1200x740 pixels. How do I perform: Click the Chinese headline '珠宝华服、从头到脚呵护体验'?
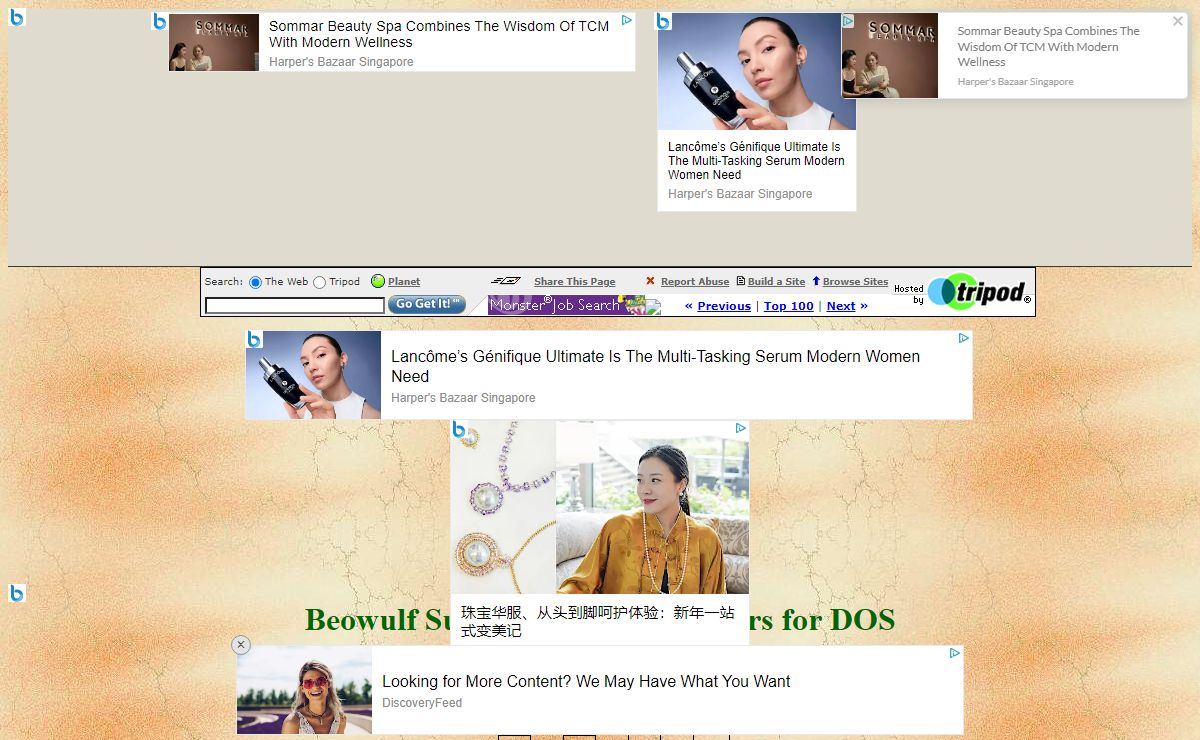pyautogui.click(x=598, y=622)
